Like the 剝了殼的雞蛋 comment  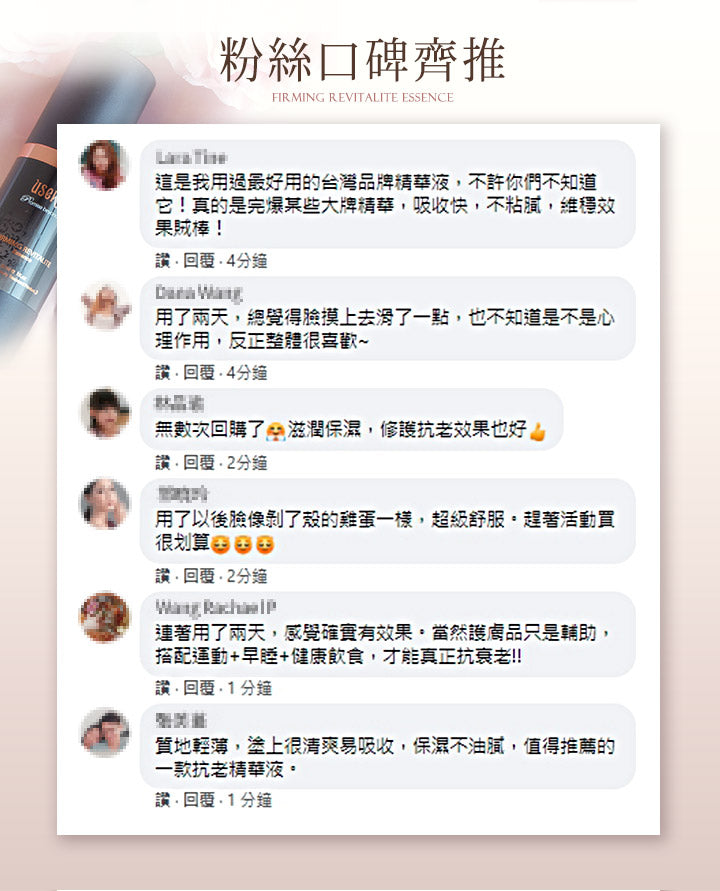[163, 576]
